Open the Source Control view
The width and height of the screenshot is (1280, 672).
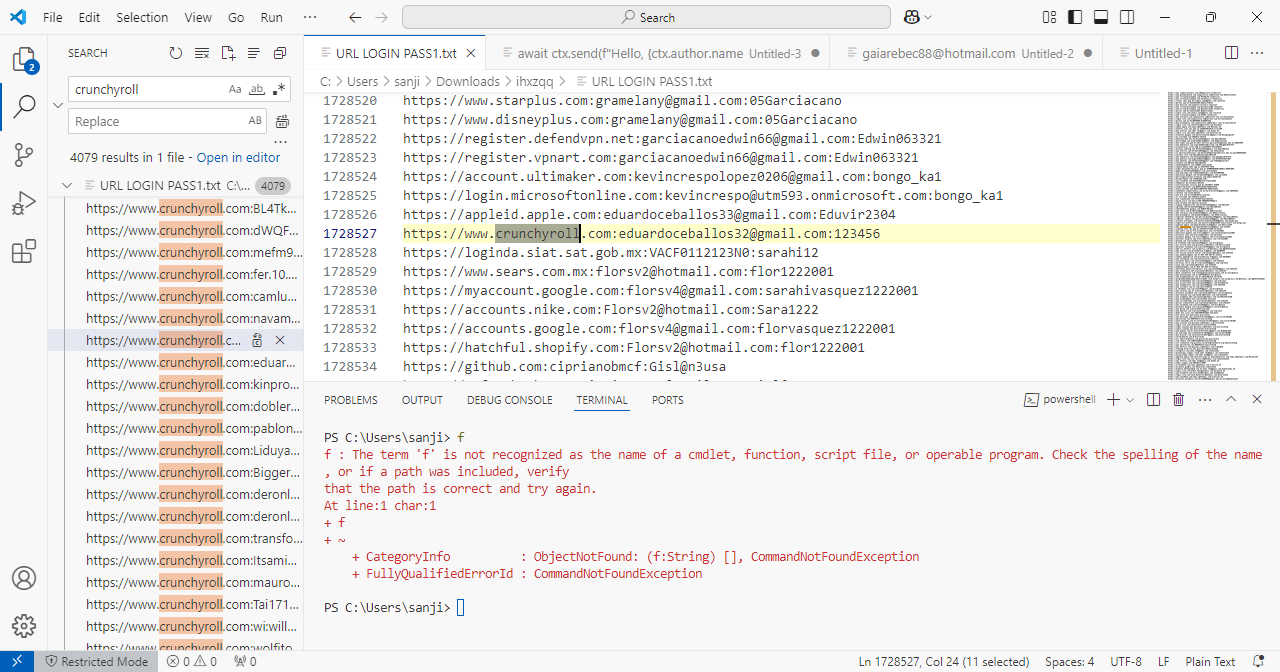click(24, 155)
